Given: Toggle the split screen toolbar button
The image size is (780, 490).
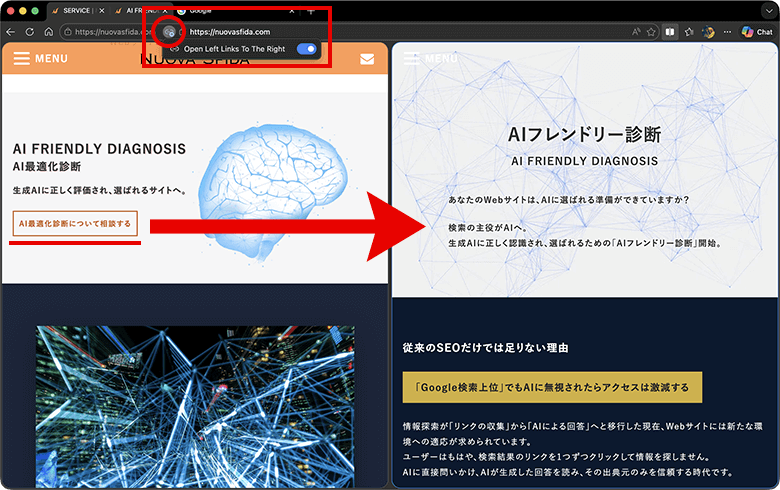Looking at the screenshot, I should pos(670,32).
